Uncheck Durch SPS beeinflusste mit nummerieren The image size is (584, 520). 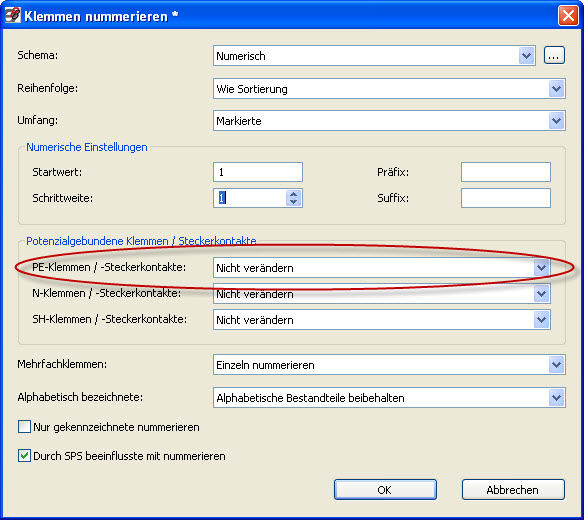[x=24, y=456]
